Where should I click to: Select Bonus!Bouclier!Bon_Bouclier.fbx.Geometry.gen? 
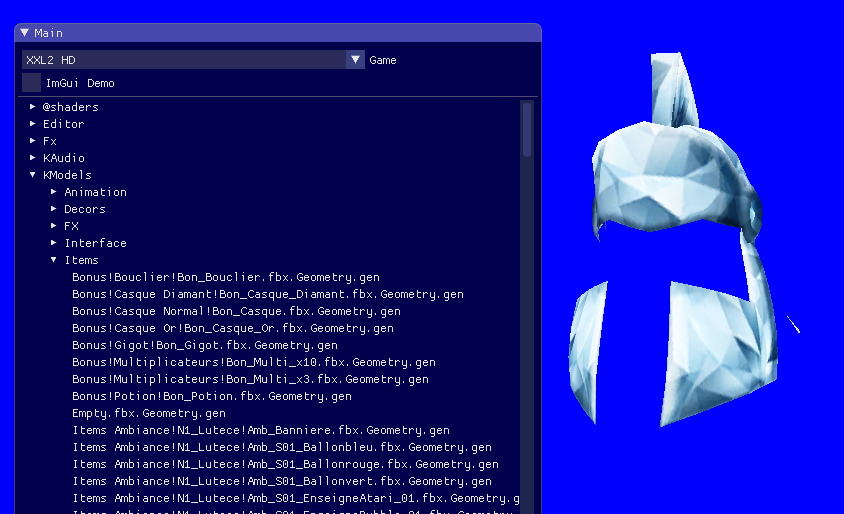tap(226, 277)
